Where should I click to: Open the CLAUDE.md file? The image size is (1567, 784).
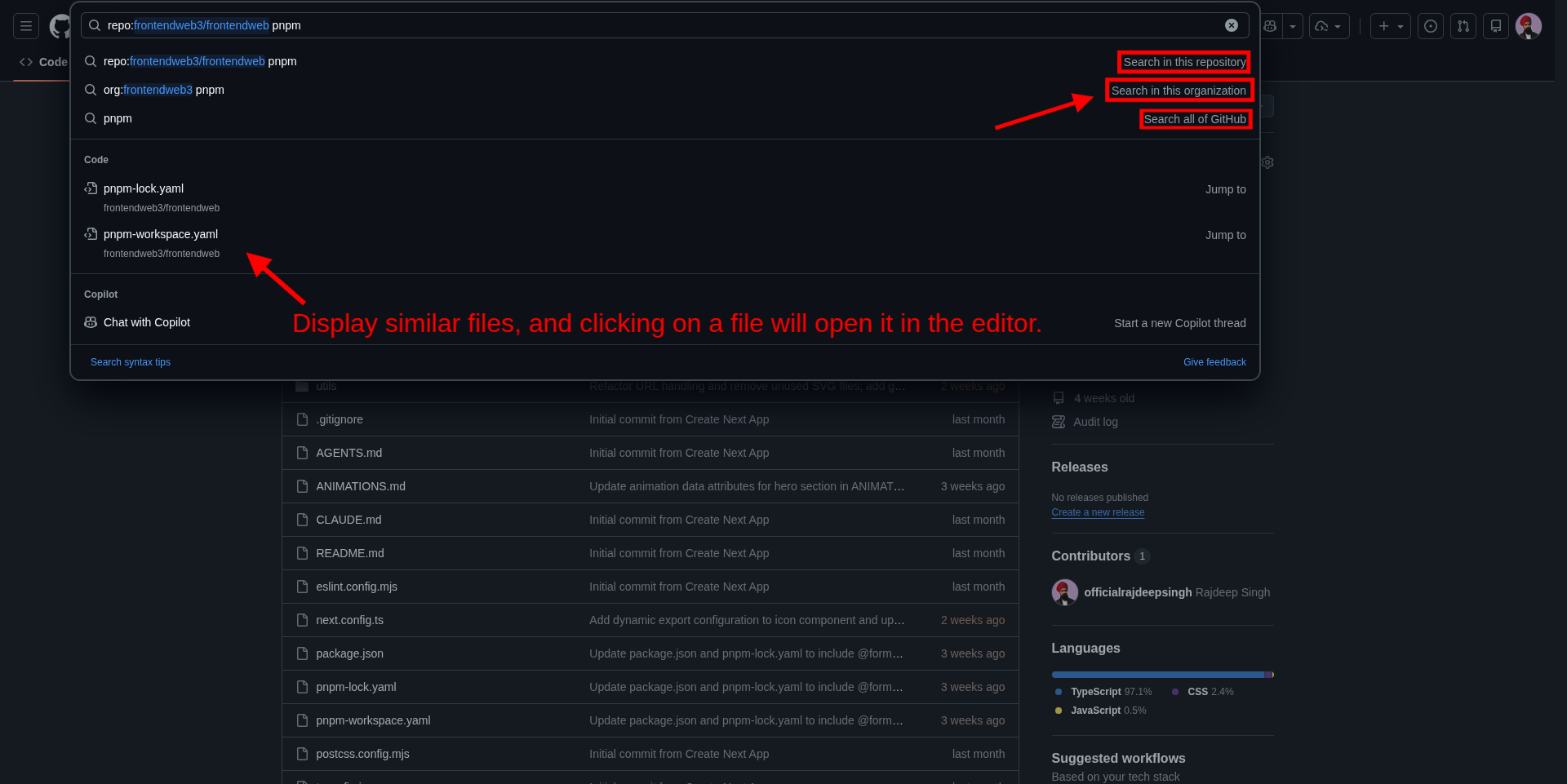pyautogui.click(x=348, y=520)
